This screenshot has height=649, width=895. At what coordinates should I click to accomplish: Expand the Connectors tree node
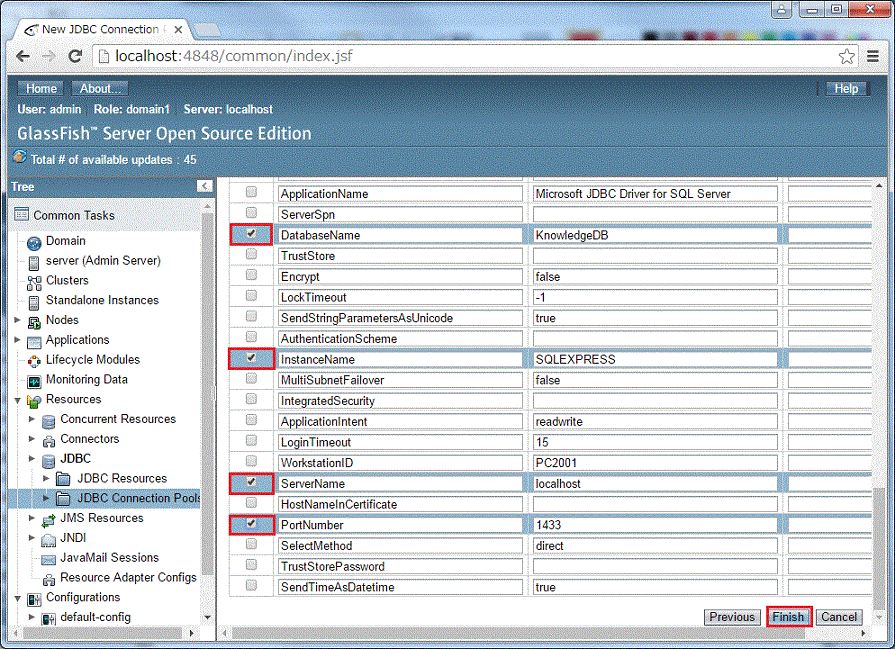(x=32, y=439)
